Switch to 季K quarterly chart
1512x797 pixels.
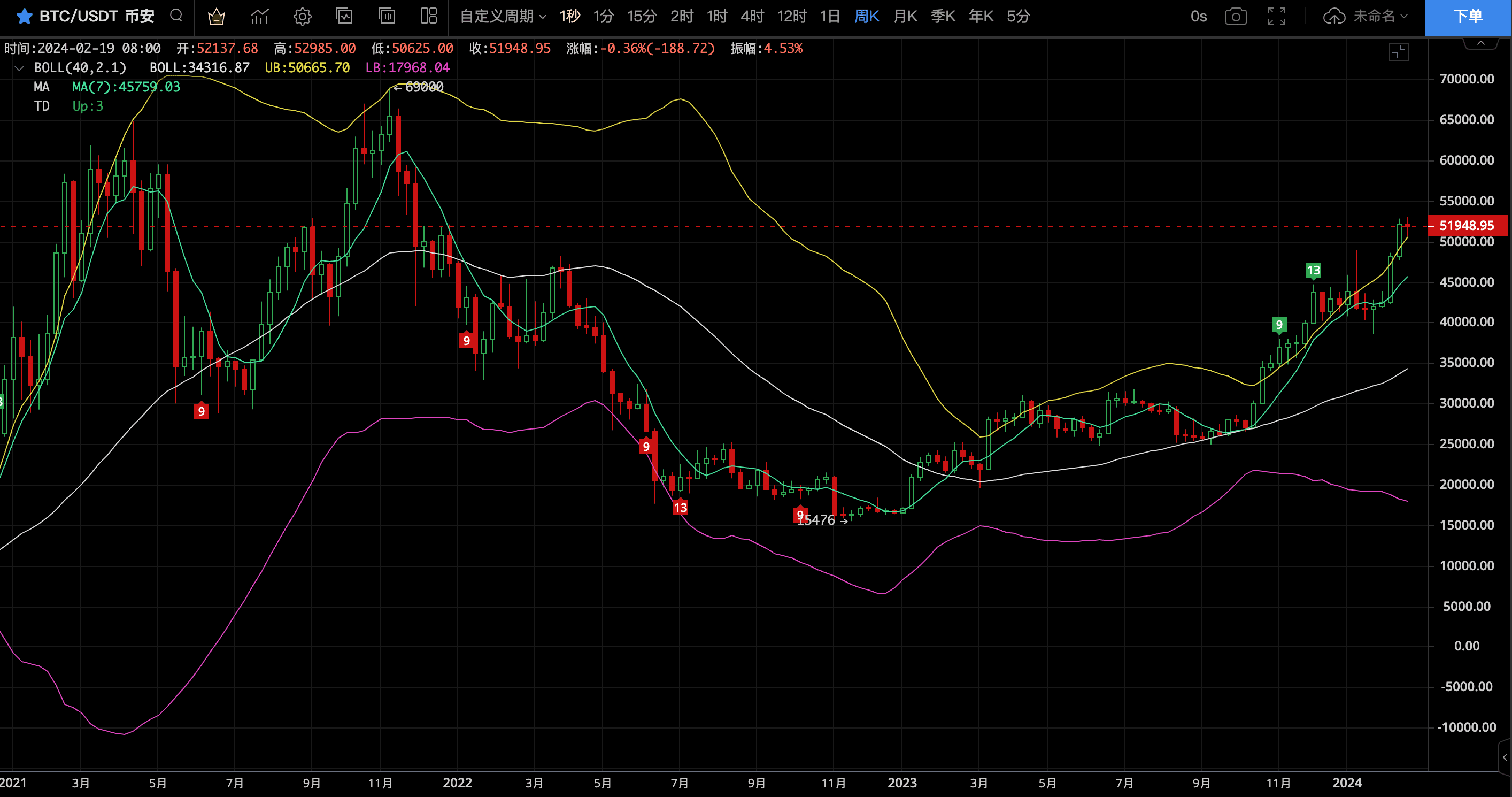click(x=943, y=17)
